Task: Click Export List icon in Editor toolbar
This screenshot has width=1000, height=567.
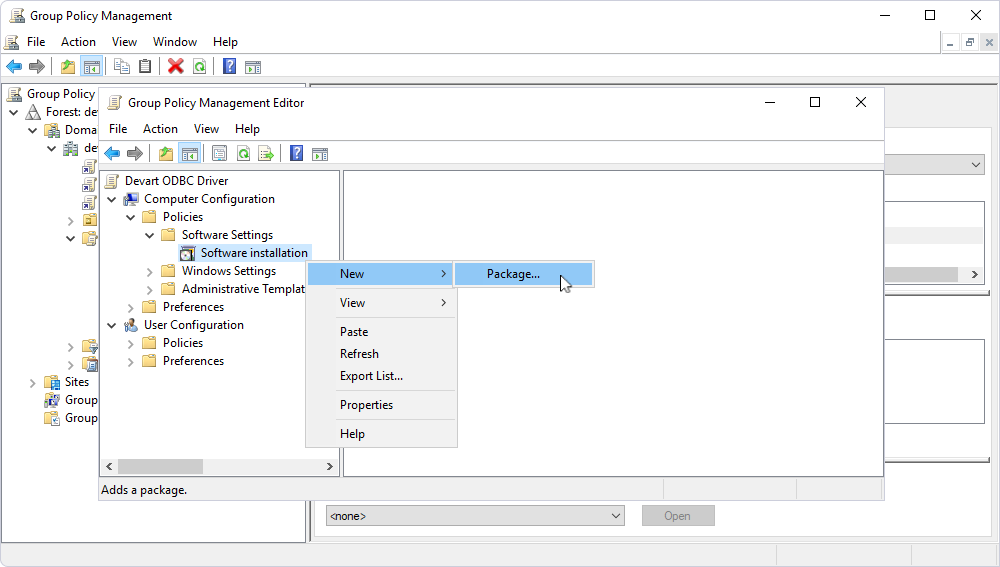Action: tap(266, 154)
